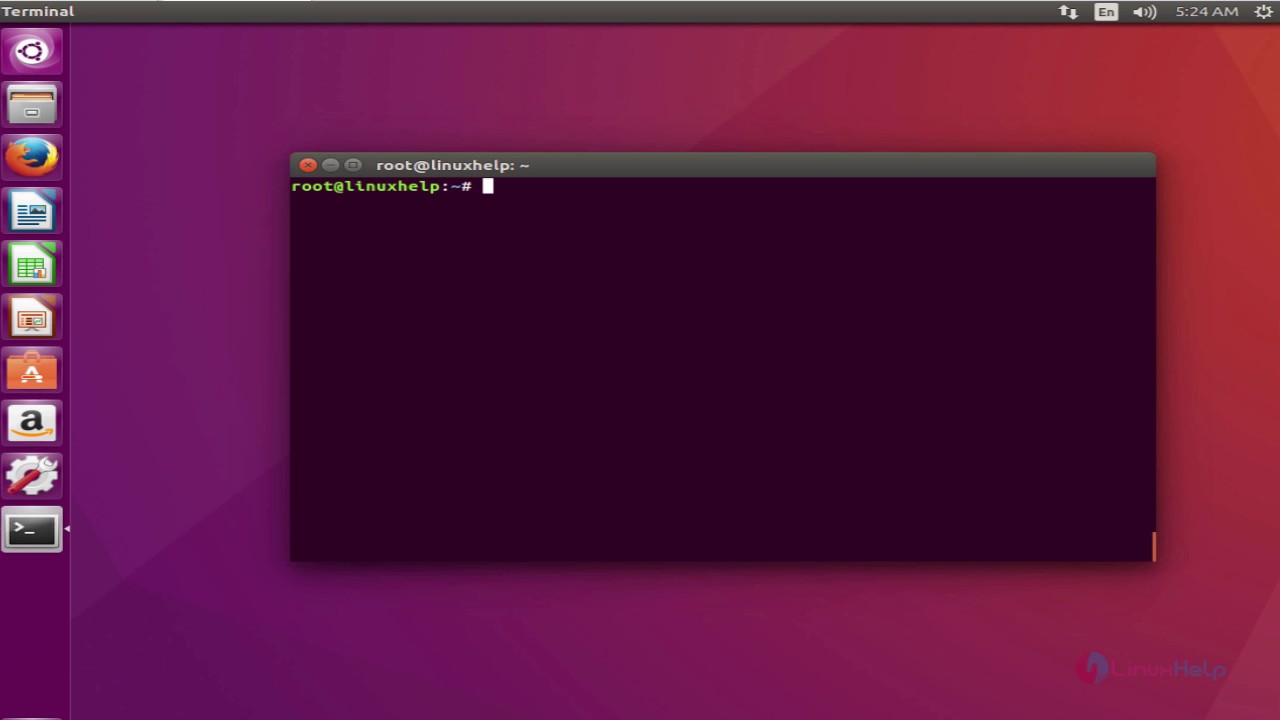Screen dimensions: 1280x720
Task: Open LibreOffice Writer from the launcher
Action: [32, 211]
